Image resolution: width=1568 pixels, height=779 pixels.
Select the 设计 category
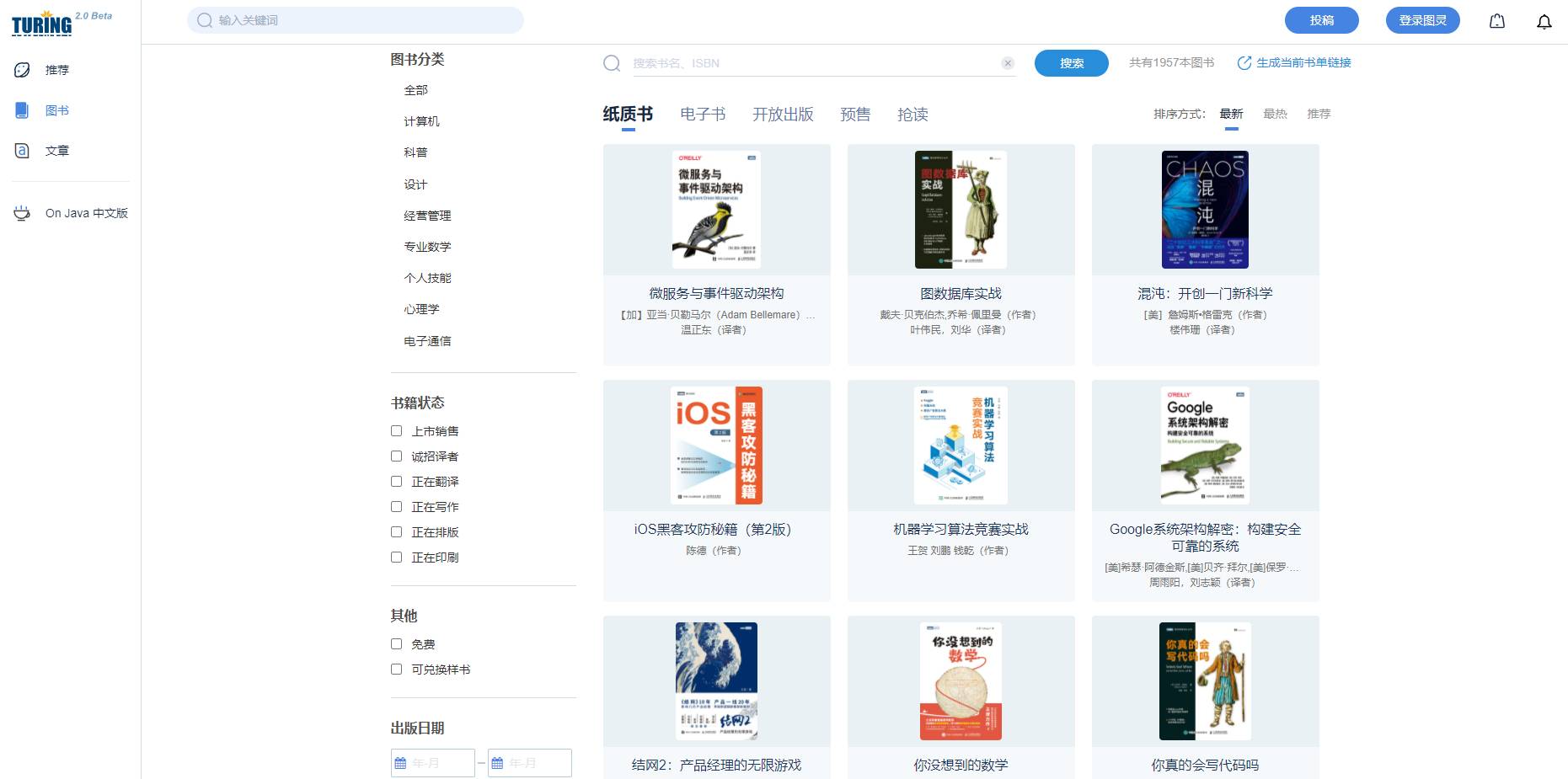415,184
